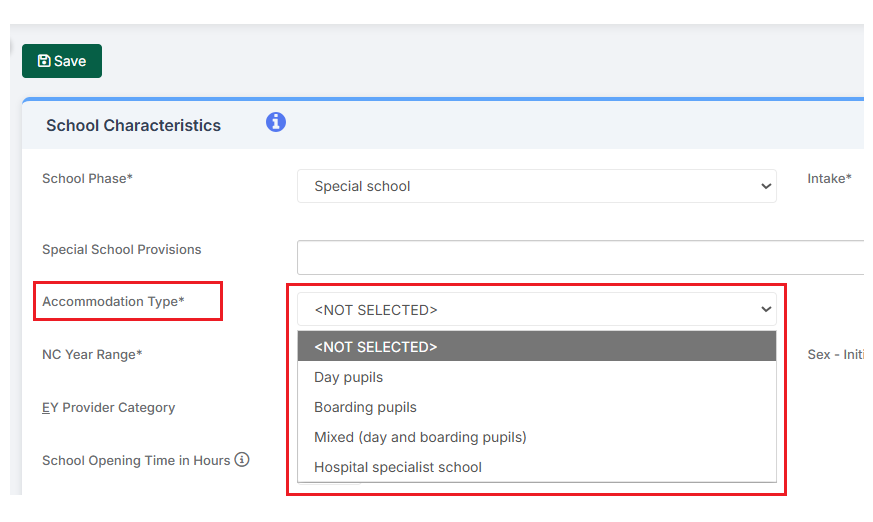Click the EY Provider Category label
The height and width of the screenshot is (522, 873).
click(x=108, y=407)
